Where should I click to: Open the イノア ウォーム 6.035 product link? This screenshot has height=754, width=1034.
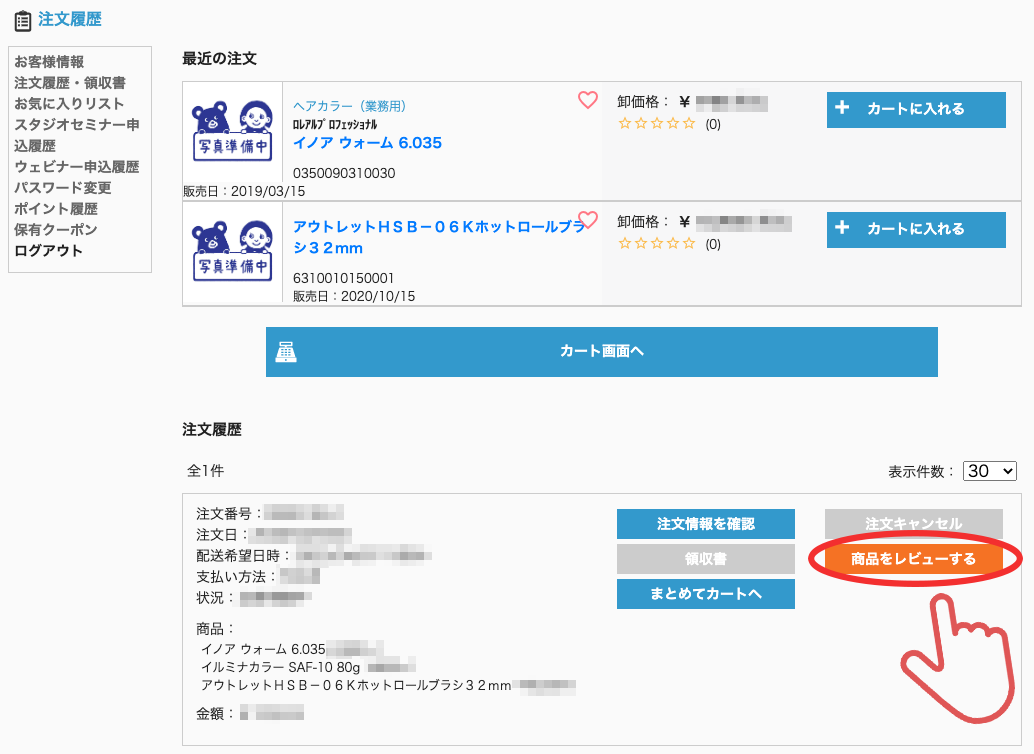(x=367, y=143)
